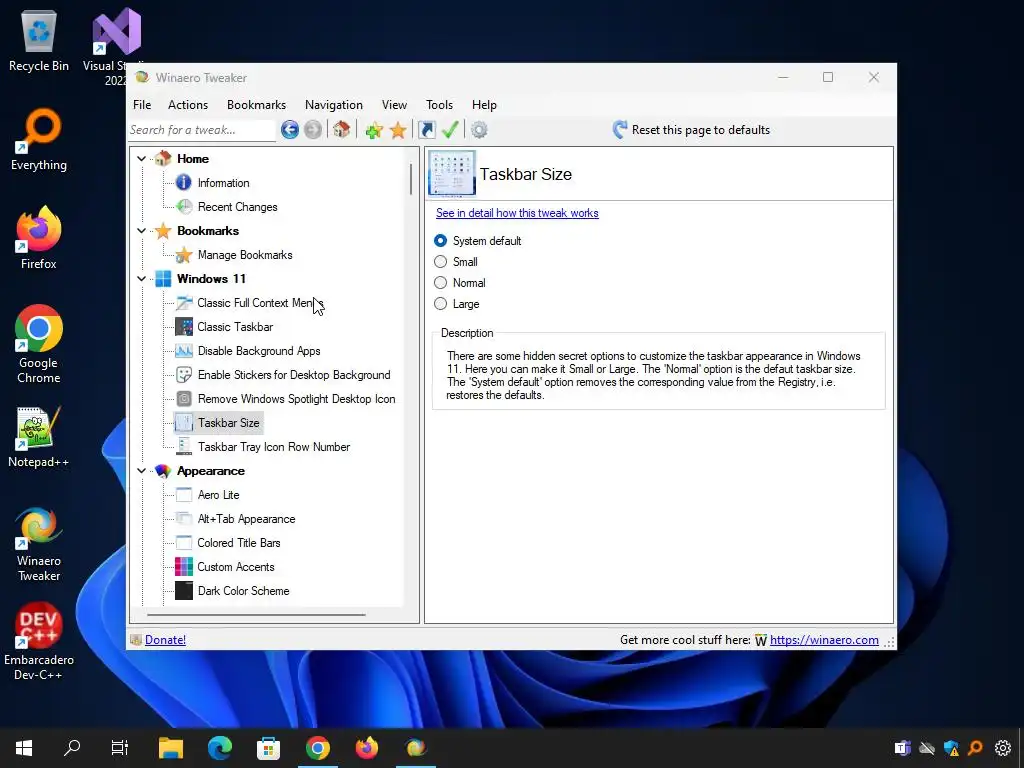Screen dimensions: 1024x768
Task: Click the Custom Accents colorful icon
Action: (184, 567)
